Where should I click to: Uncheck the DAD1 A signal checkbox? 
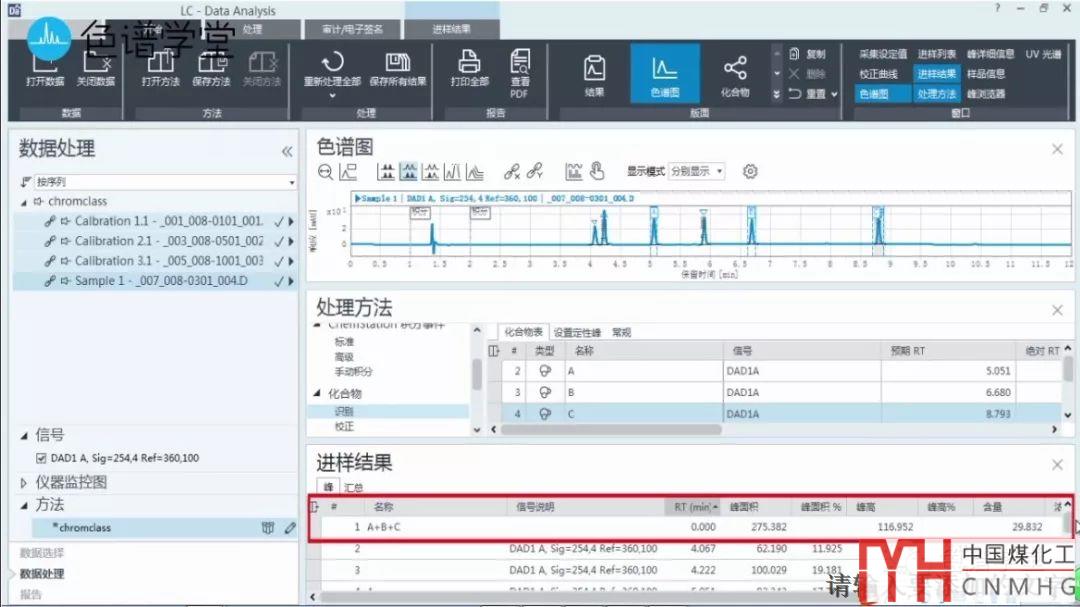click(41, 458)
